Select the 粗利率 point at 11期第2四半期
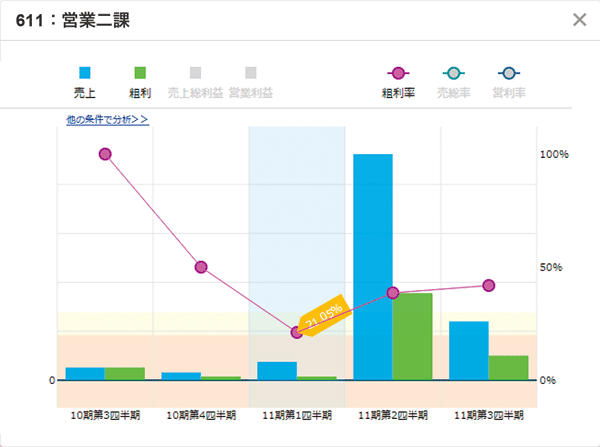Viewport: 600px width, 447px height. [x=393, y=293]
